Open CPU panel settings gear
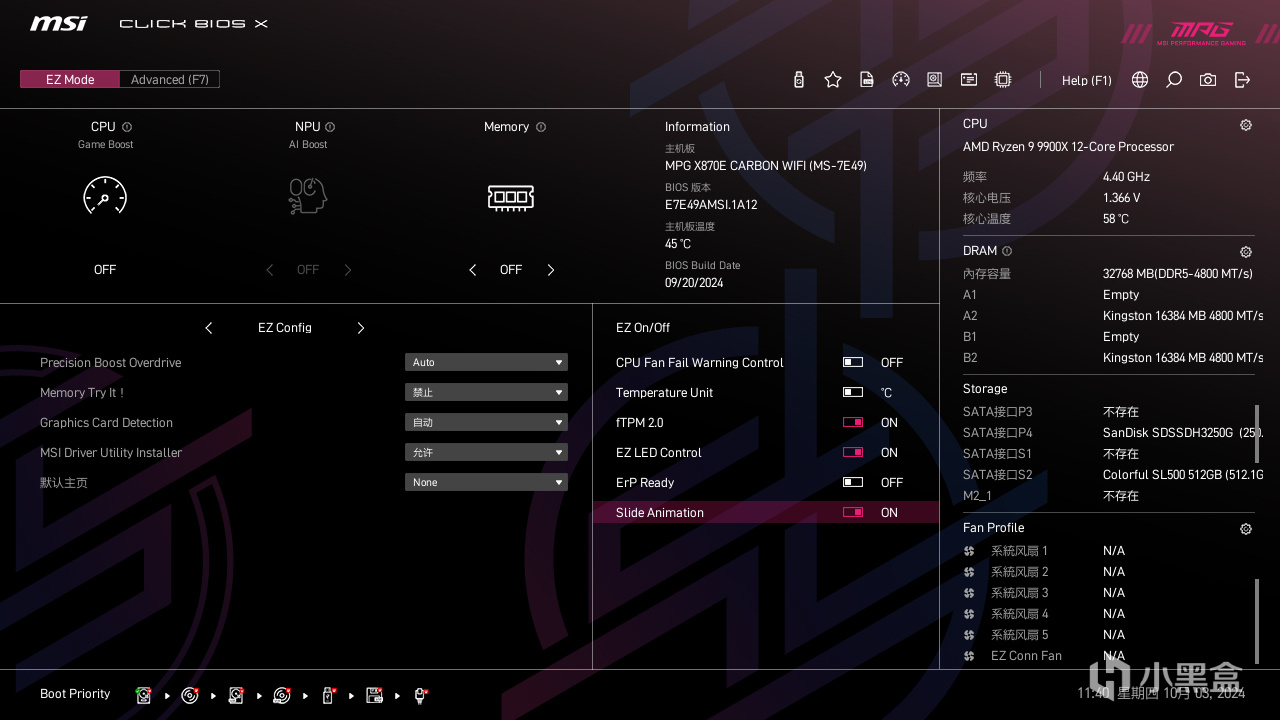Viewport: 1280px width, 720px height. 1246,125
